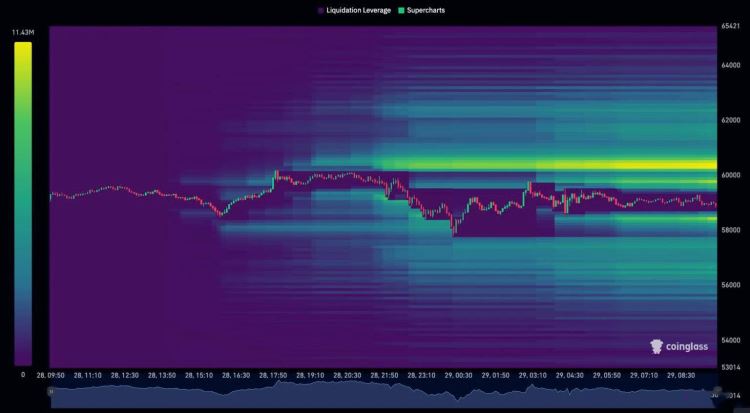Image resolution: width=750 pixels, height=413 pixels.
Task: Click the 58000 price axis label
Action: 730,230
